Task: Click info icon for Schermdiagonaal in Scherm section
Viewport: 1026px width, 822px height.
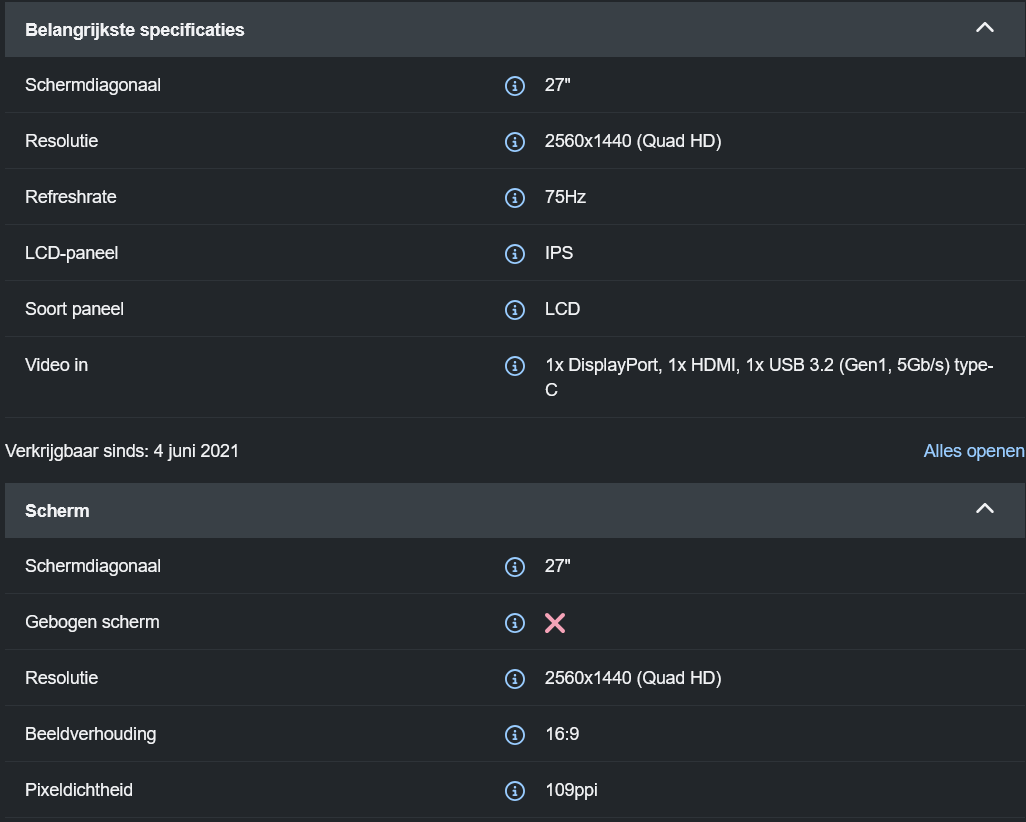Action: (x=515, y=567)
